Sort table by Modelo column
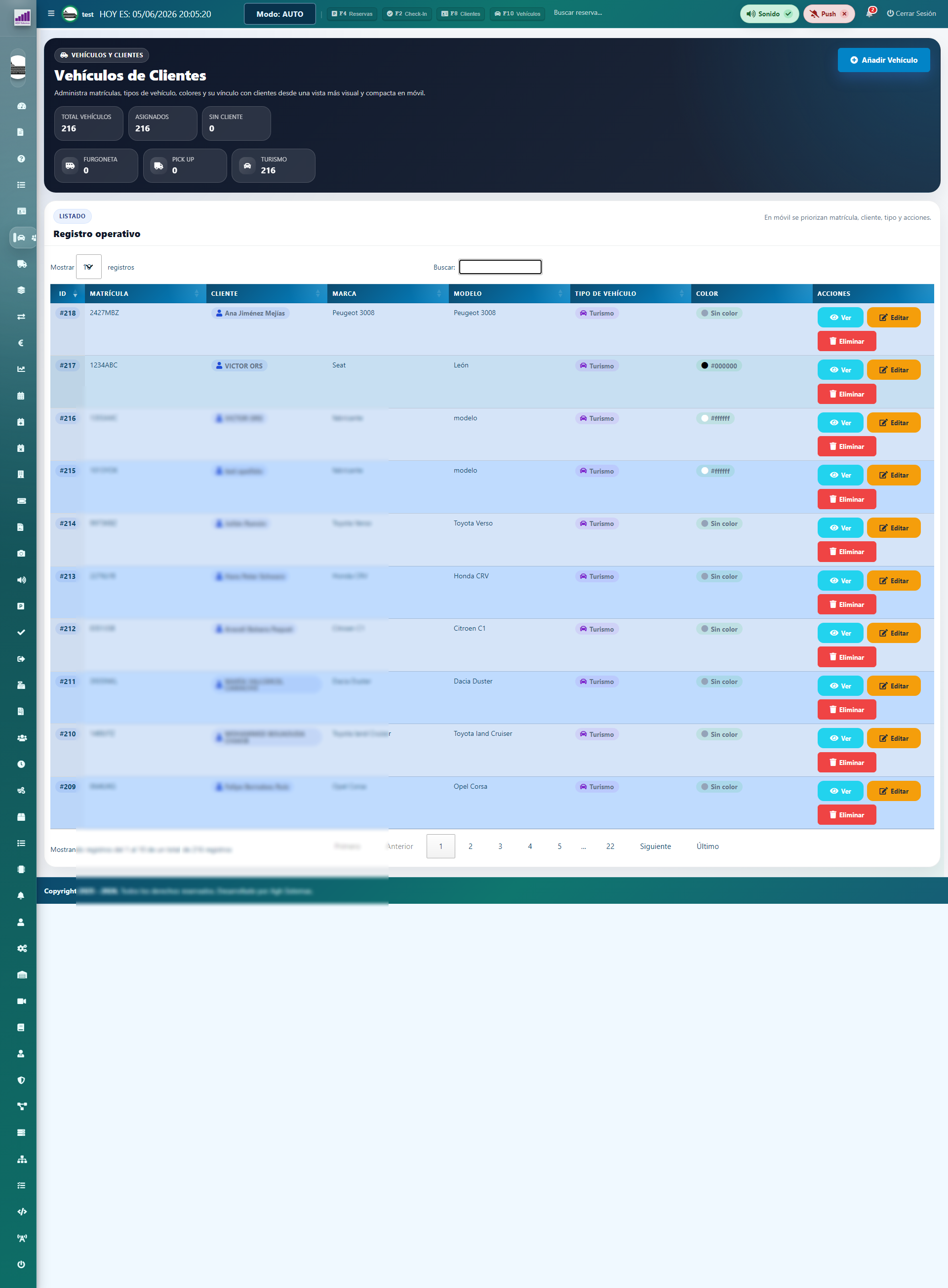The image size is (948, 1288). coord(509,293)
